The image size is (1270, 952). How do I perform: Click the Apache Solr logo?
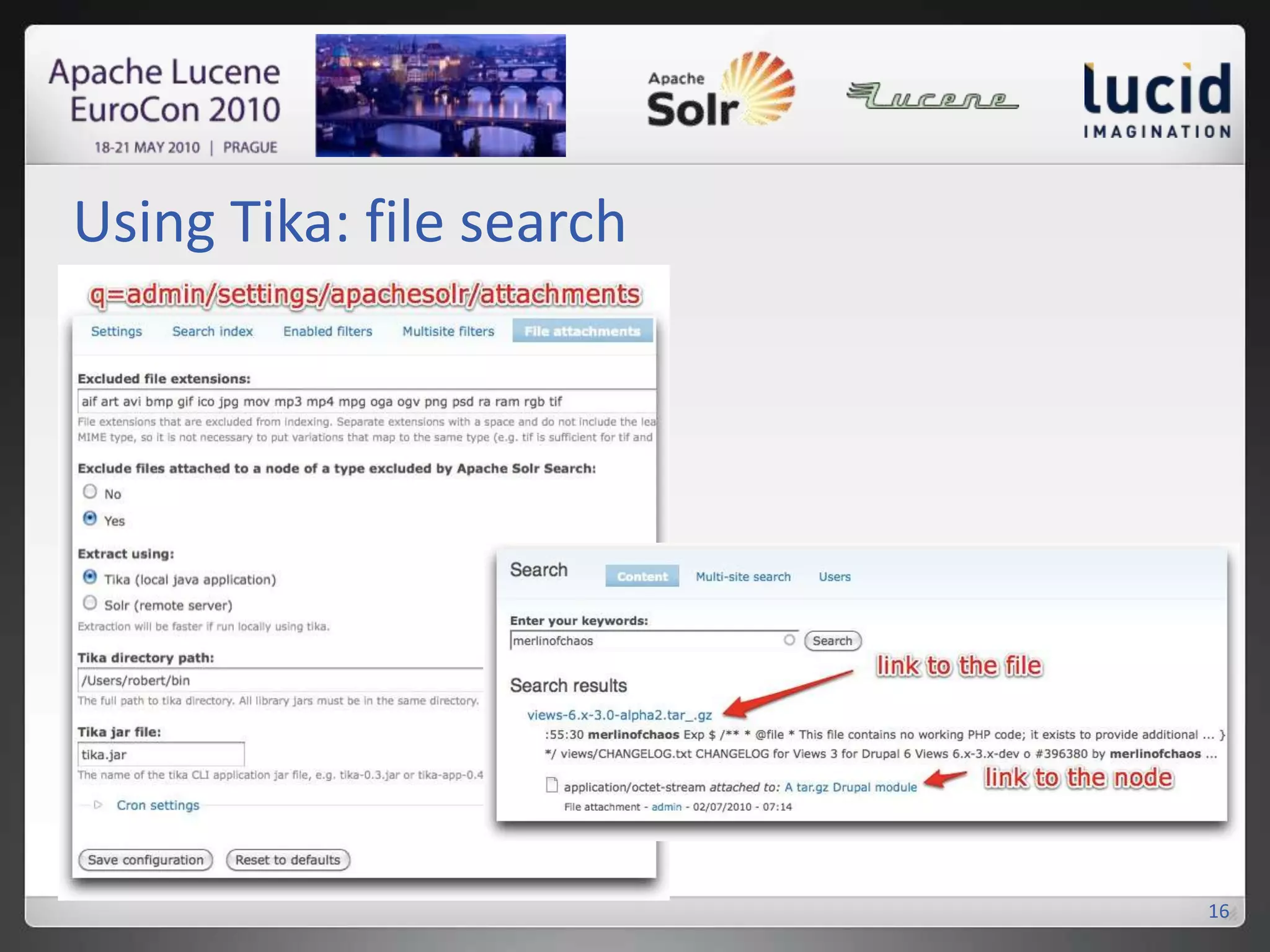[x=721, y=89]
